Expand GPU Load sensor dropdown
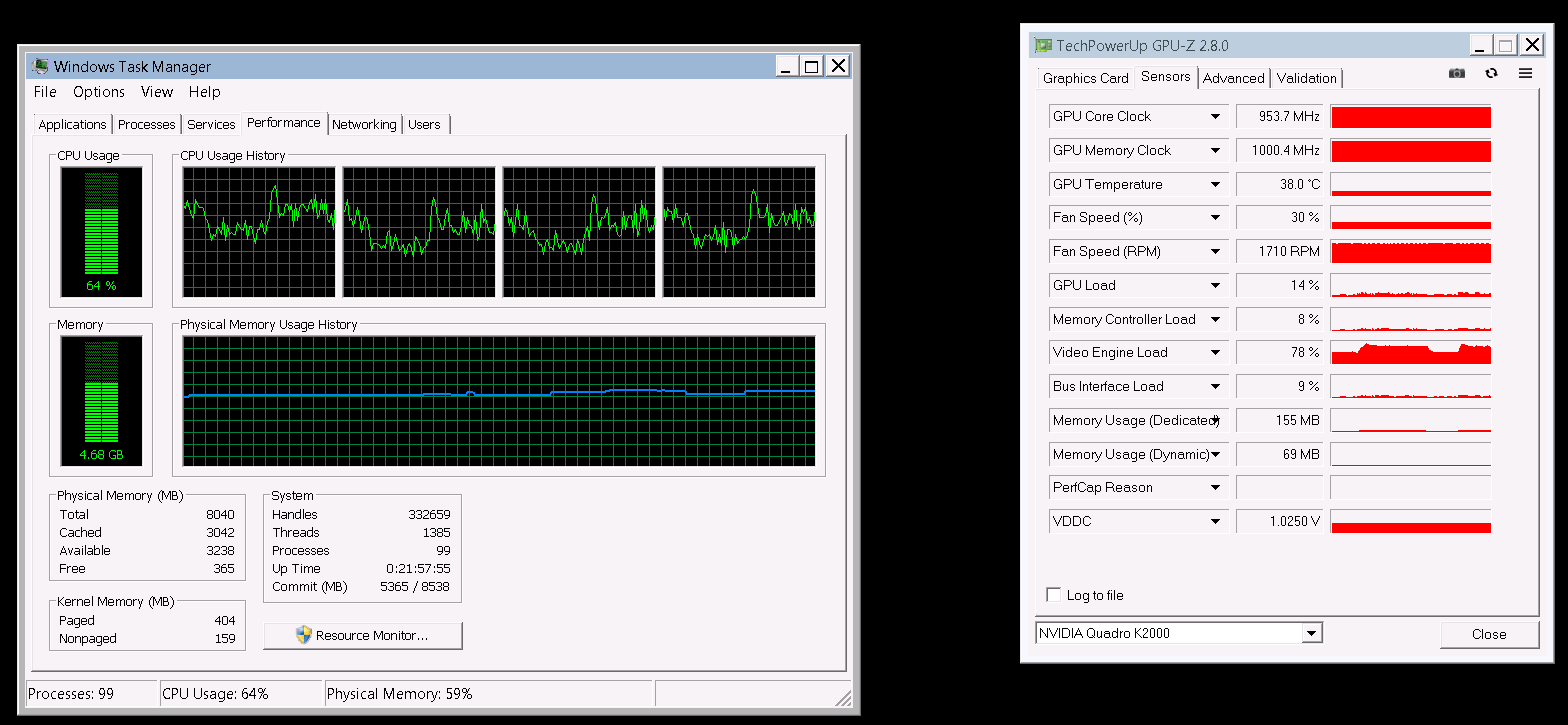Image resolution: width=1568 pixels, height=725 pixels. (1215, 286)
